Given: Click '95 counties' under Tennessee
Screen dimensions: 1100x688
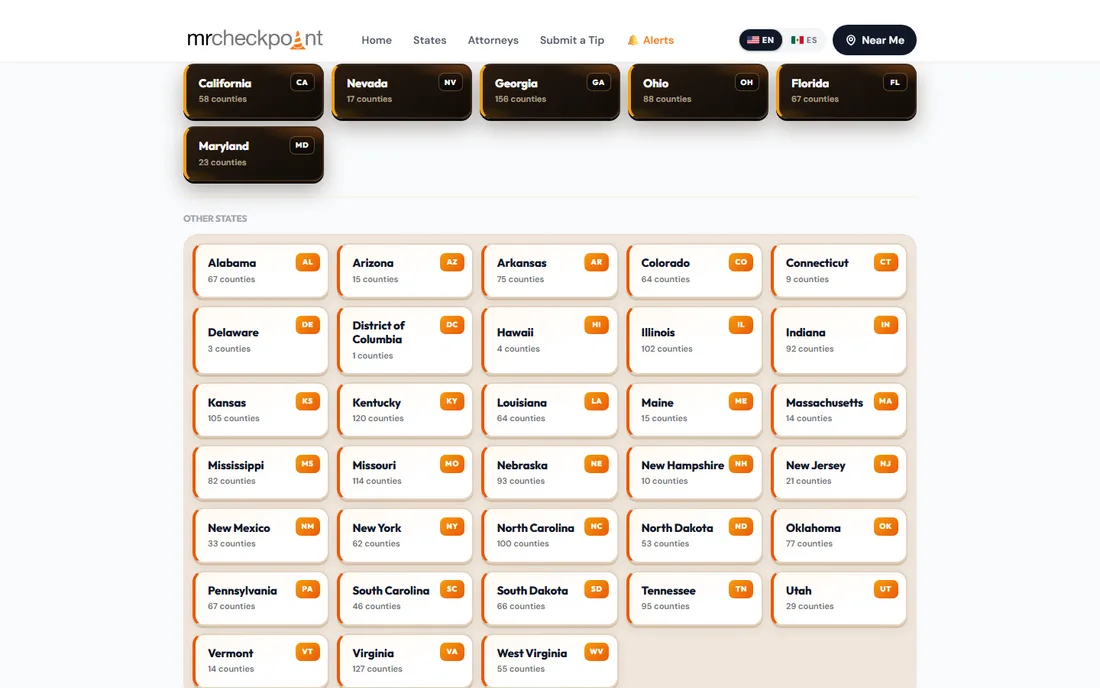Looking at the screenshot, I should point(665,607).
